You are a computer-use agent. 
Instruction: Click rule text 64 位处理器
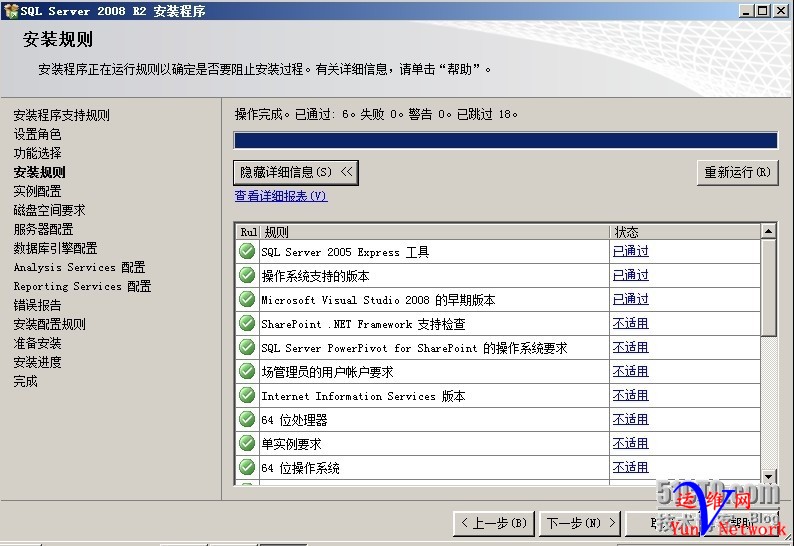tap(294, 420)
